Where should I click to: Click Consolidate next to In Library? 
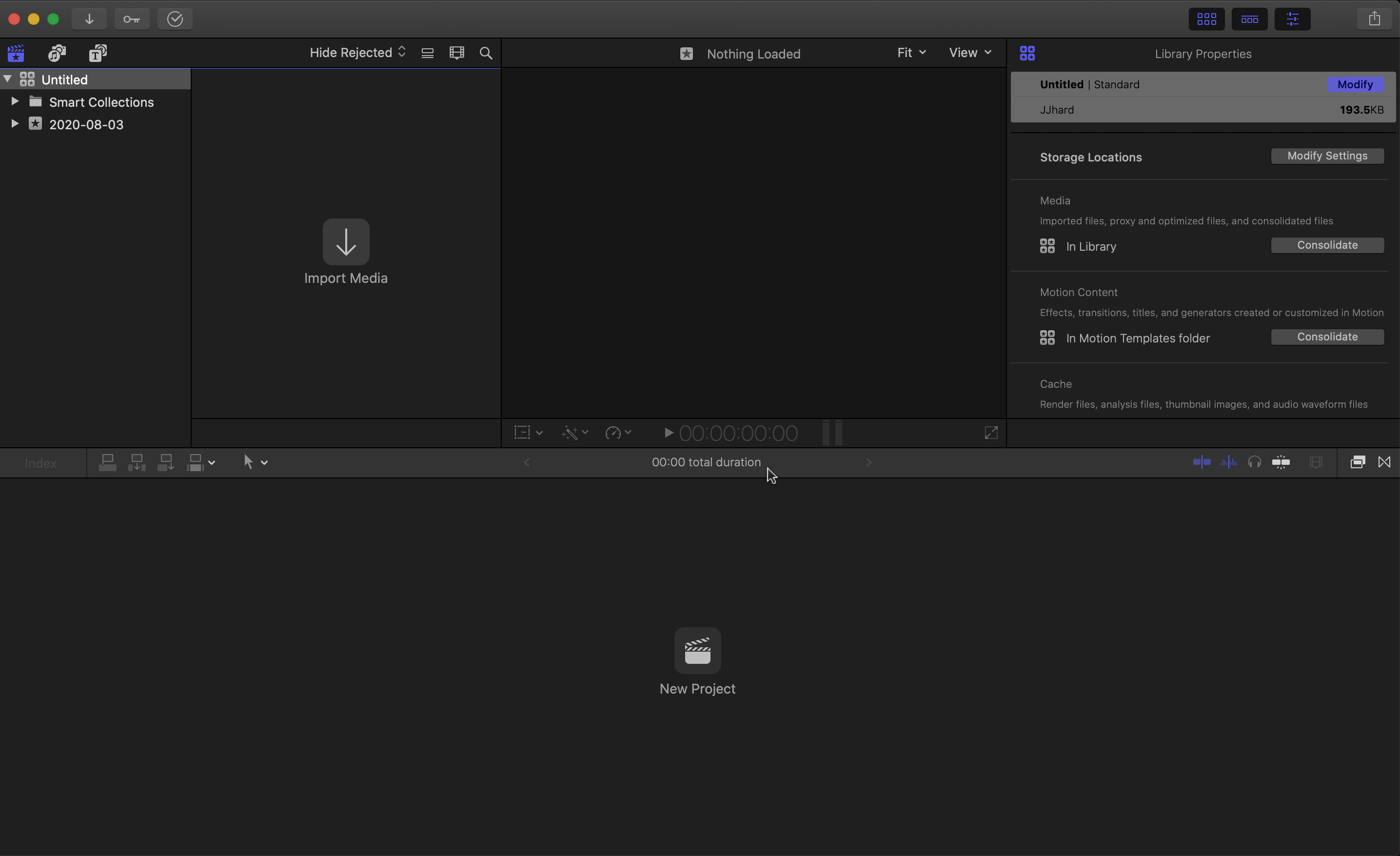(1327, 245)
